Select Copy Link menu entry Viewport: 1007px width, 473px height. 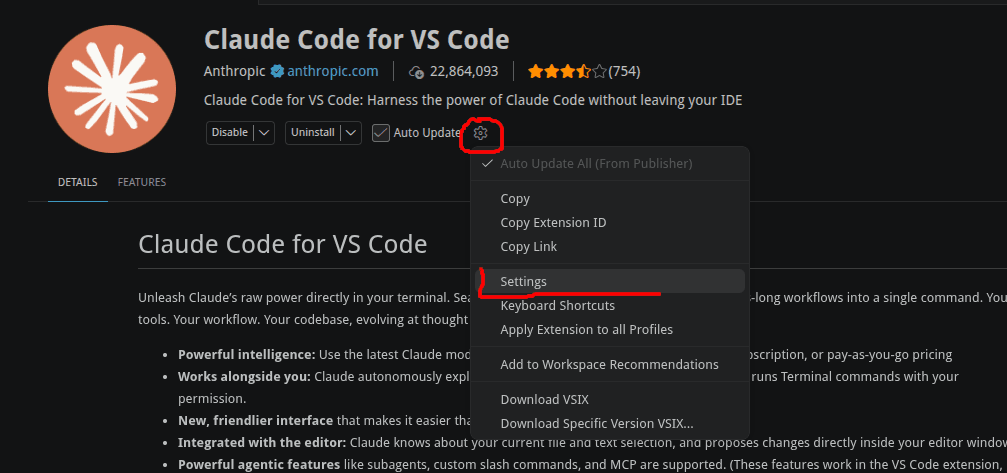[x=610, y=246]
